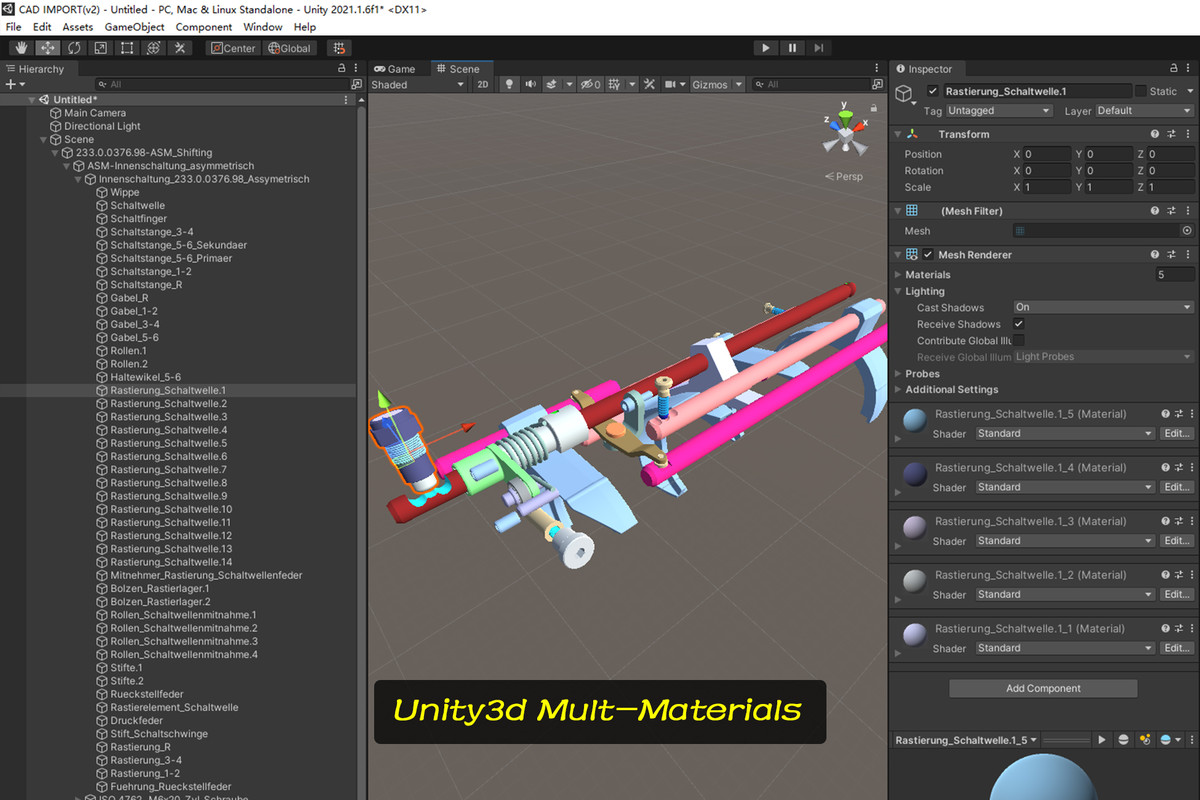Open the custom editor tools button
This screenshot has width=1200, height=800.
pos(180,48)
